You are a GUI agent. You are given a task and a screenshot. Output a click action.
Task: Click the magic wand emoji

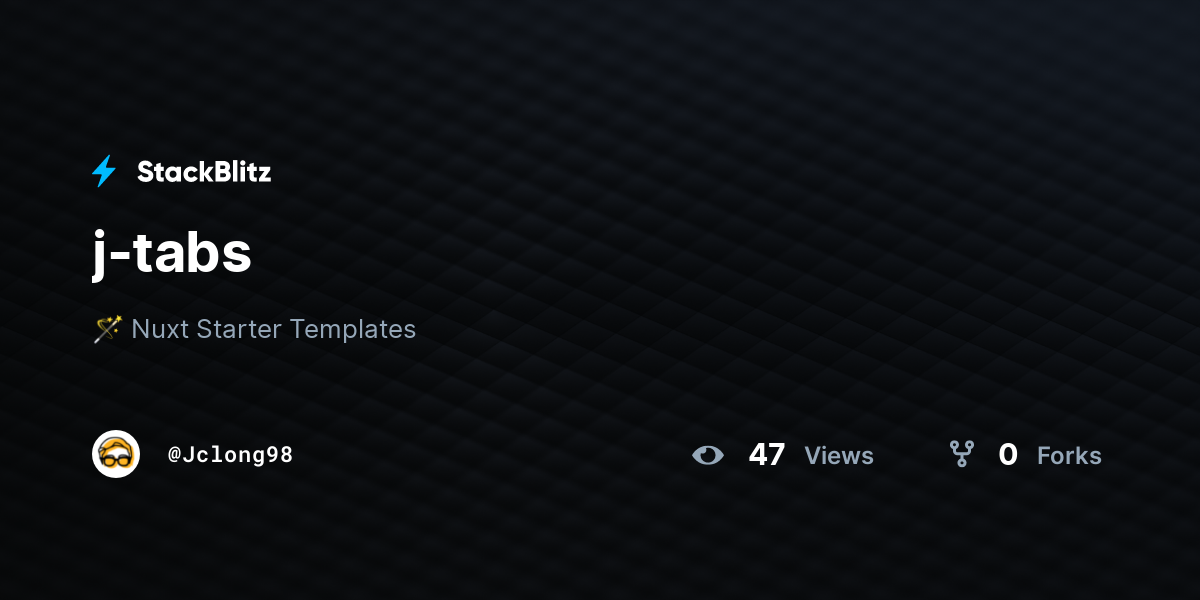click(x=107, y=328)
